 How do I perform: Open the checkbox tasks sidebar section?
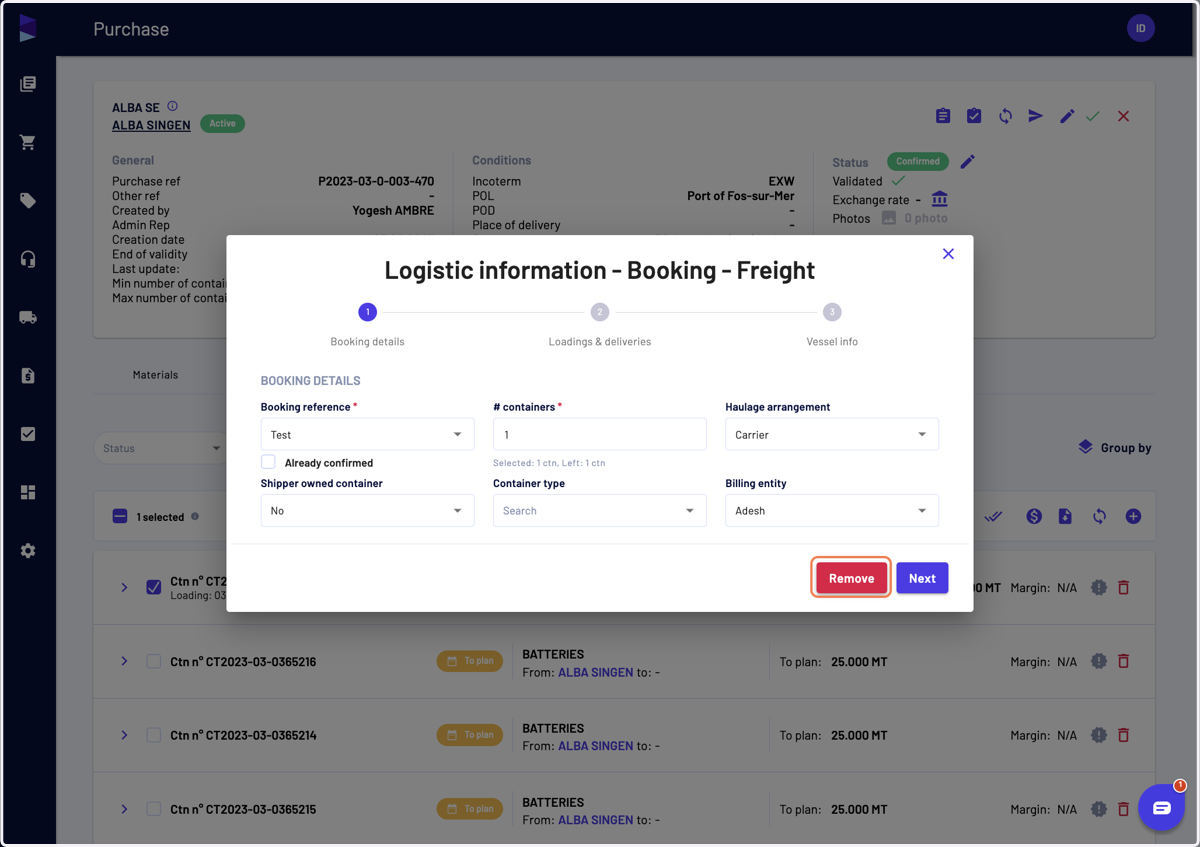[28, 434]
